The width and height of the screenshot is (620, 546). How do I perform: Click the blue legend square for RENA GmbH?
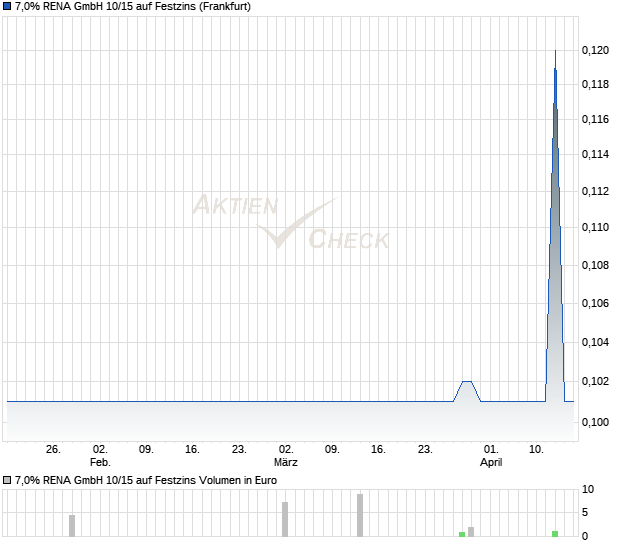[x=7, y=6]
